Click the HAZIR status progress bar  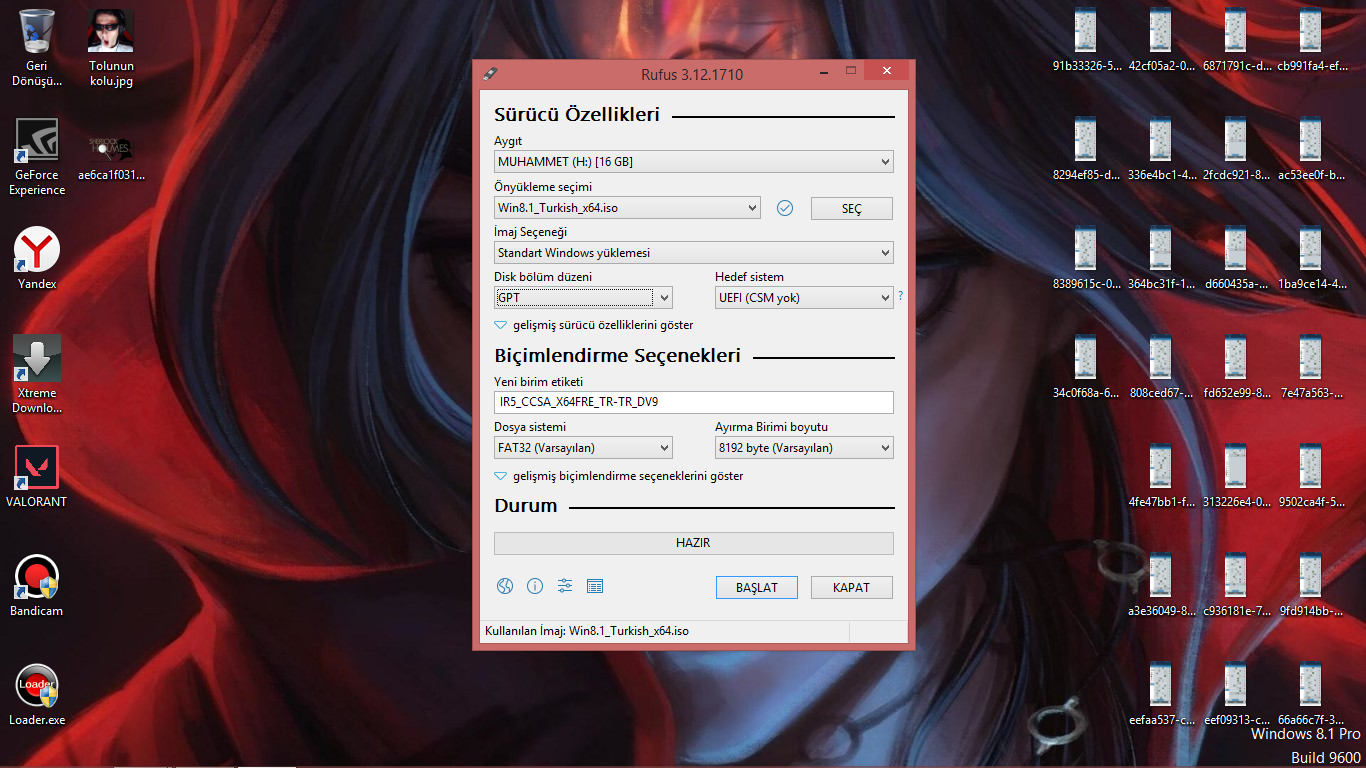tap(694, 543)
